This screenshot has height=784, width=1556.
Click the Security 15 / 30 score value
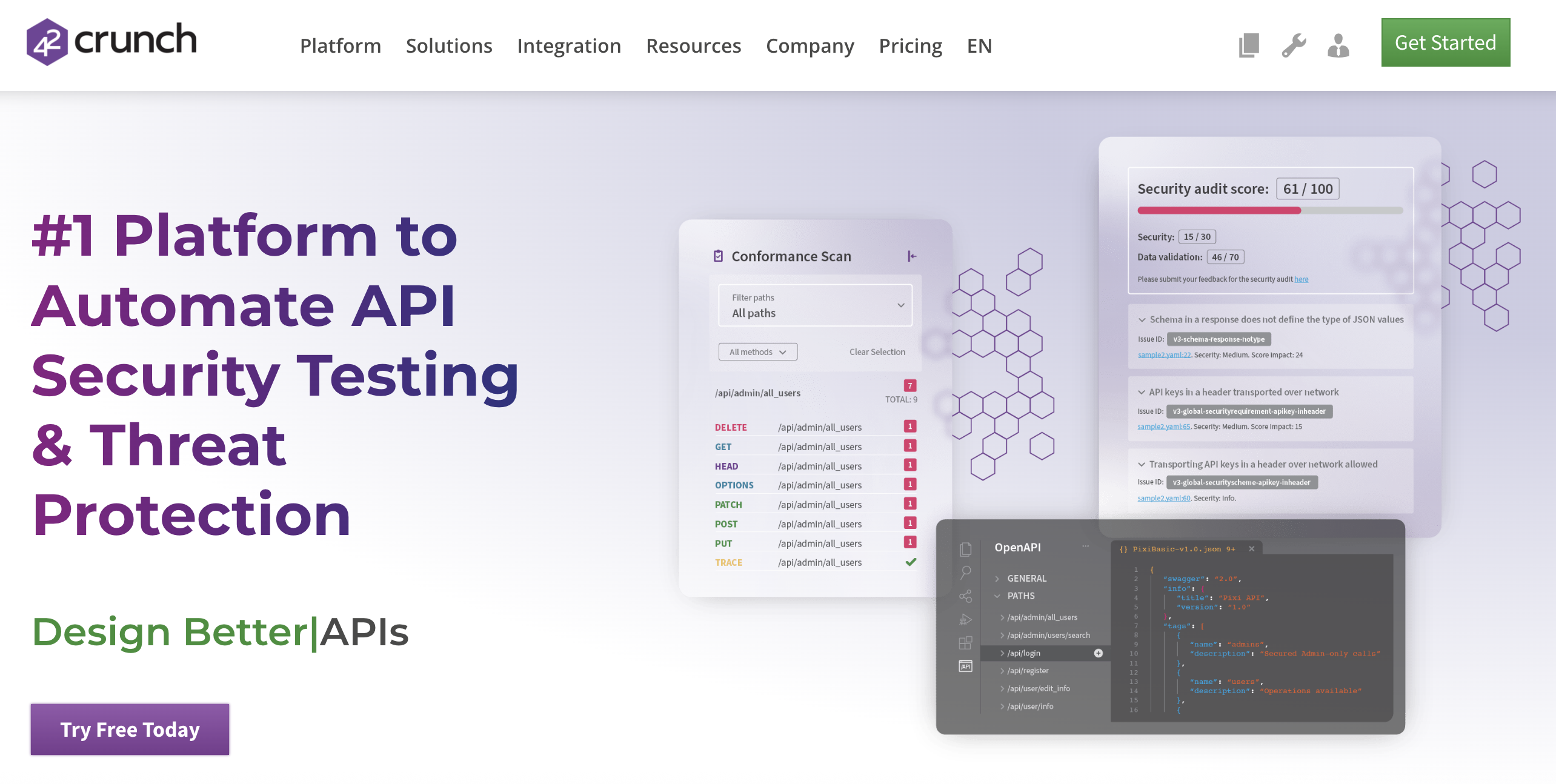[1197, 237]
